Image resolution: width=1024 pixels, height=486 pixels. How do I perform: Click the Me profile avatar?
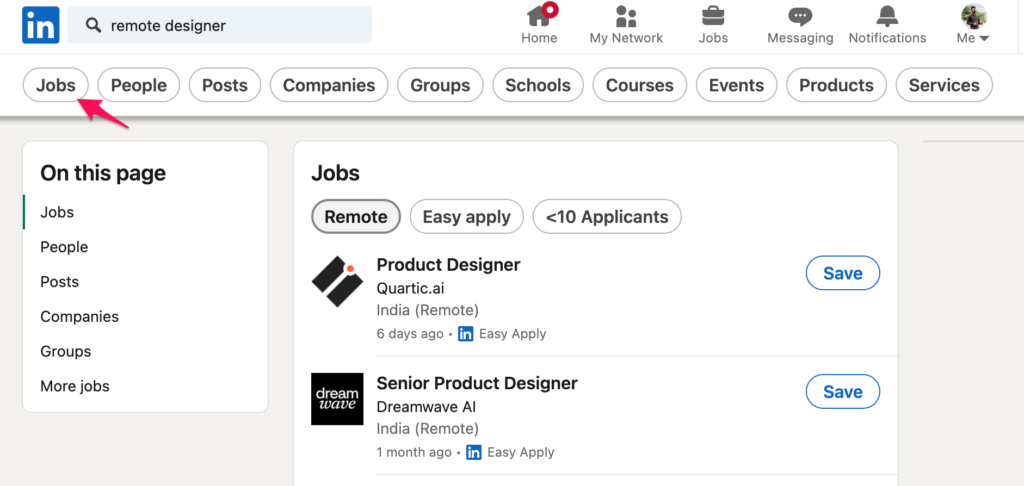(974, 16)
